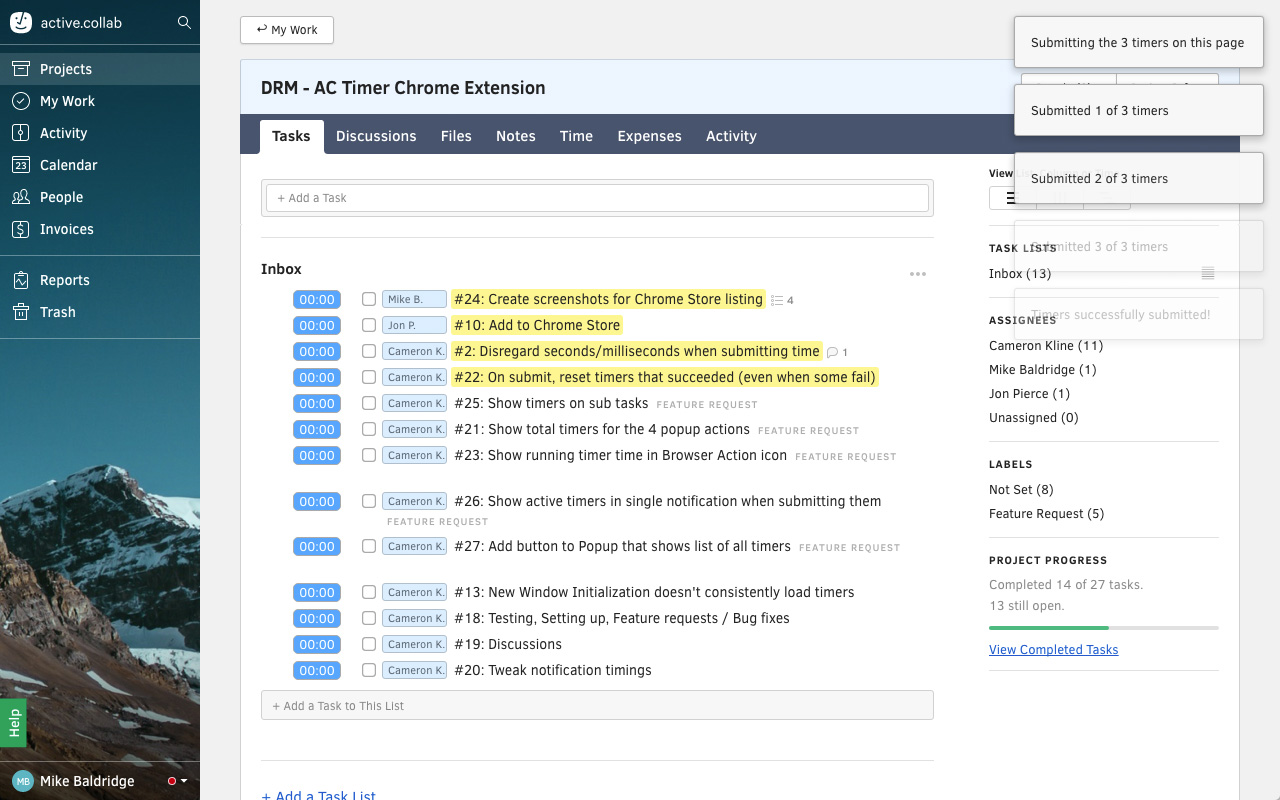Open the view mode switcher under View

tap(1011, 198)
